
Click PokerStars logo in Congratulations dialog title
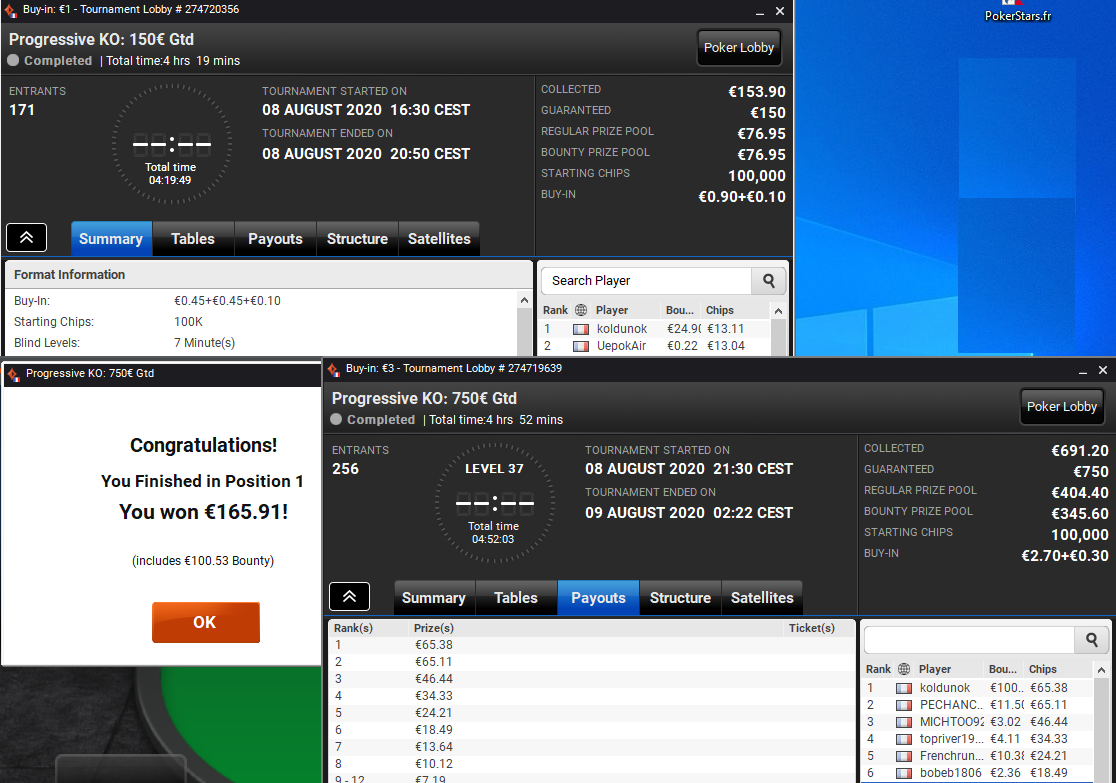click(x=14, y=374)
